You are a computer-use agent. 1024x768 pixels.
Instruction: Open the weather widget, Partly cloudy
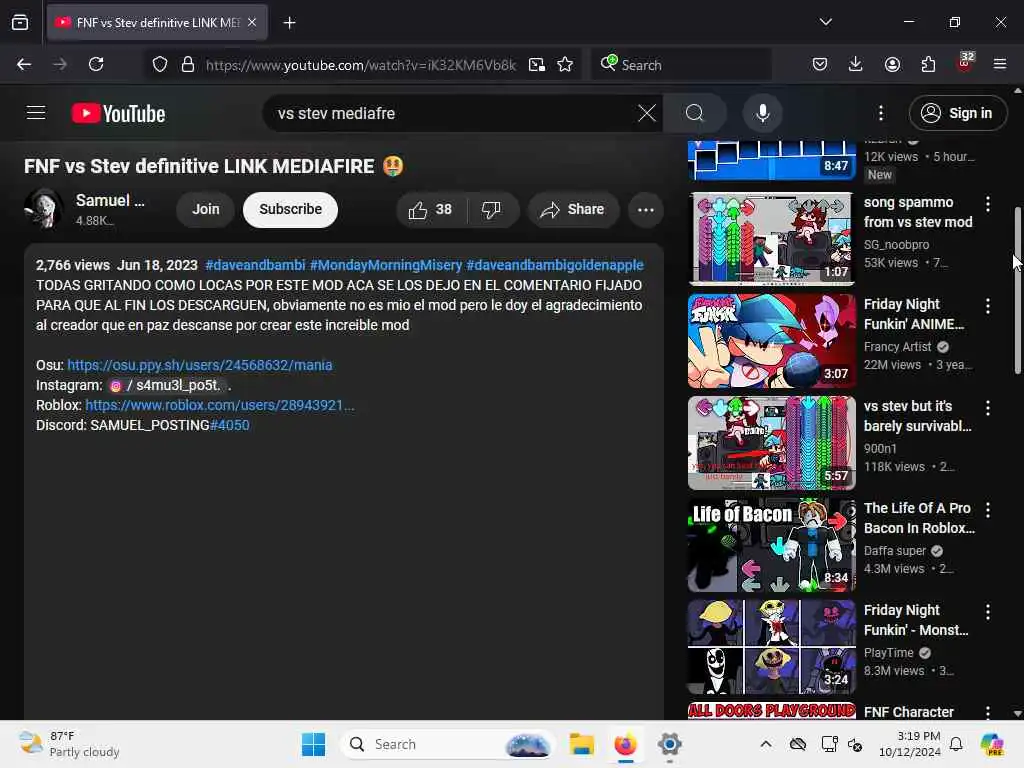[69, 744]
